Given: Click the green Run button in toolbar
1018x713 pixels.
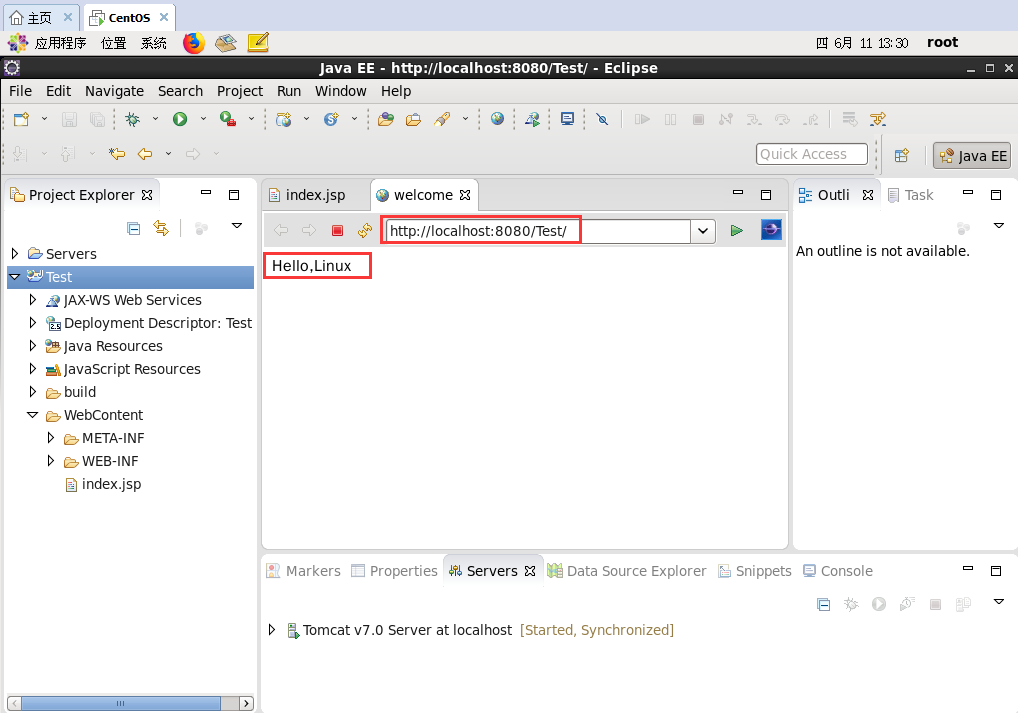Looking at the screenshot, I should coord(180,119).
